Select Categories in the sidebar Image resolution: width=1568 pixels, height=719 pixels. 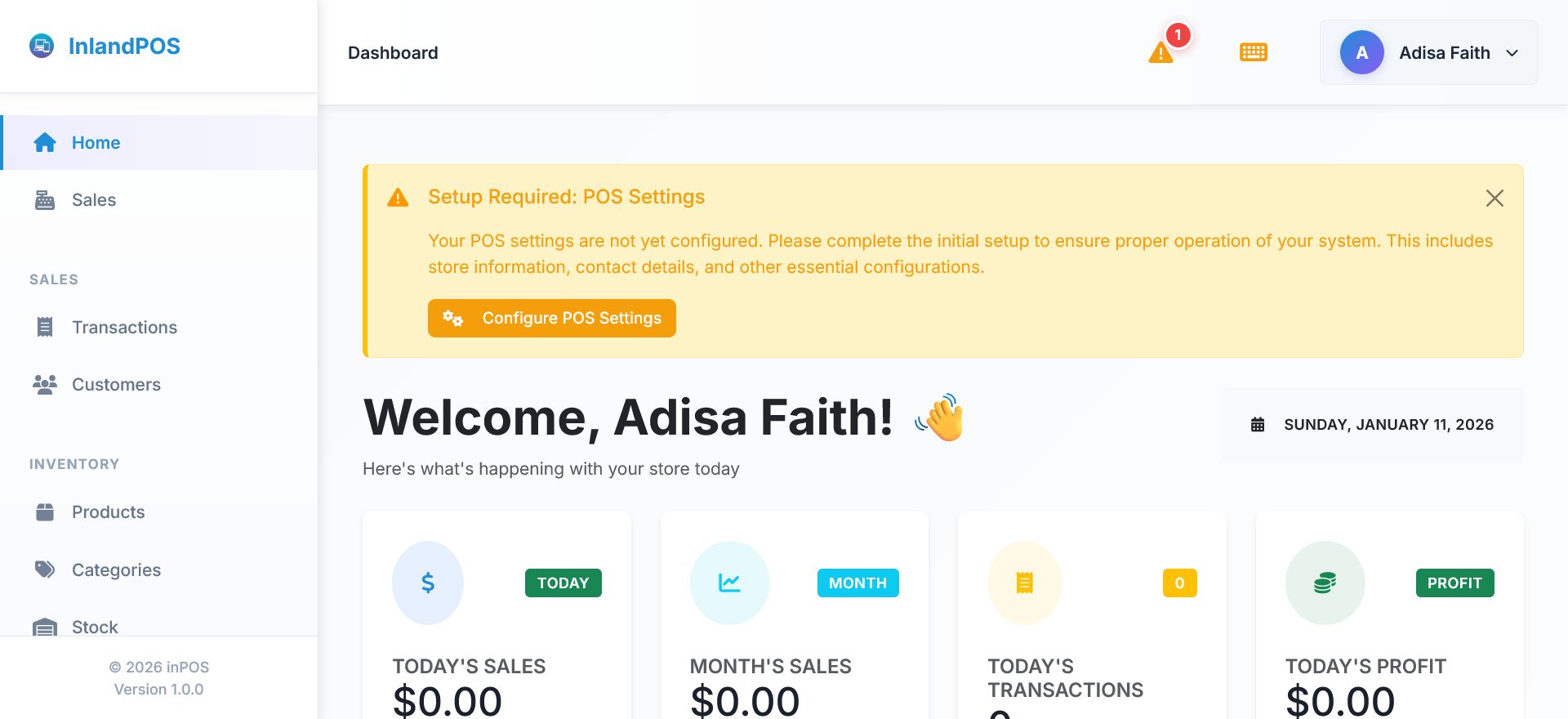pos(116,570)
